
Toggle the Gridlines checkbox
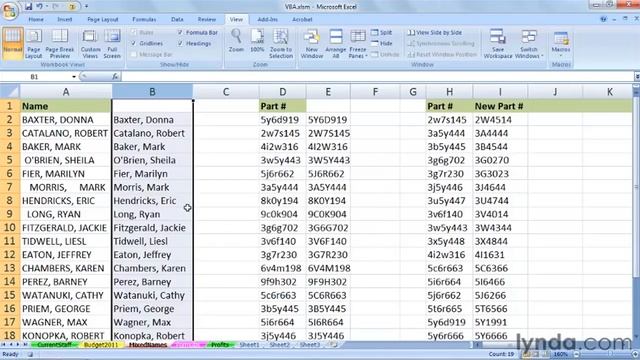point(133,43)
